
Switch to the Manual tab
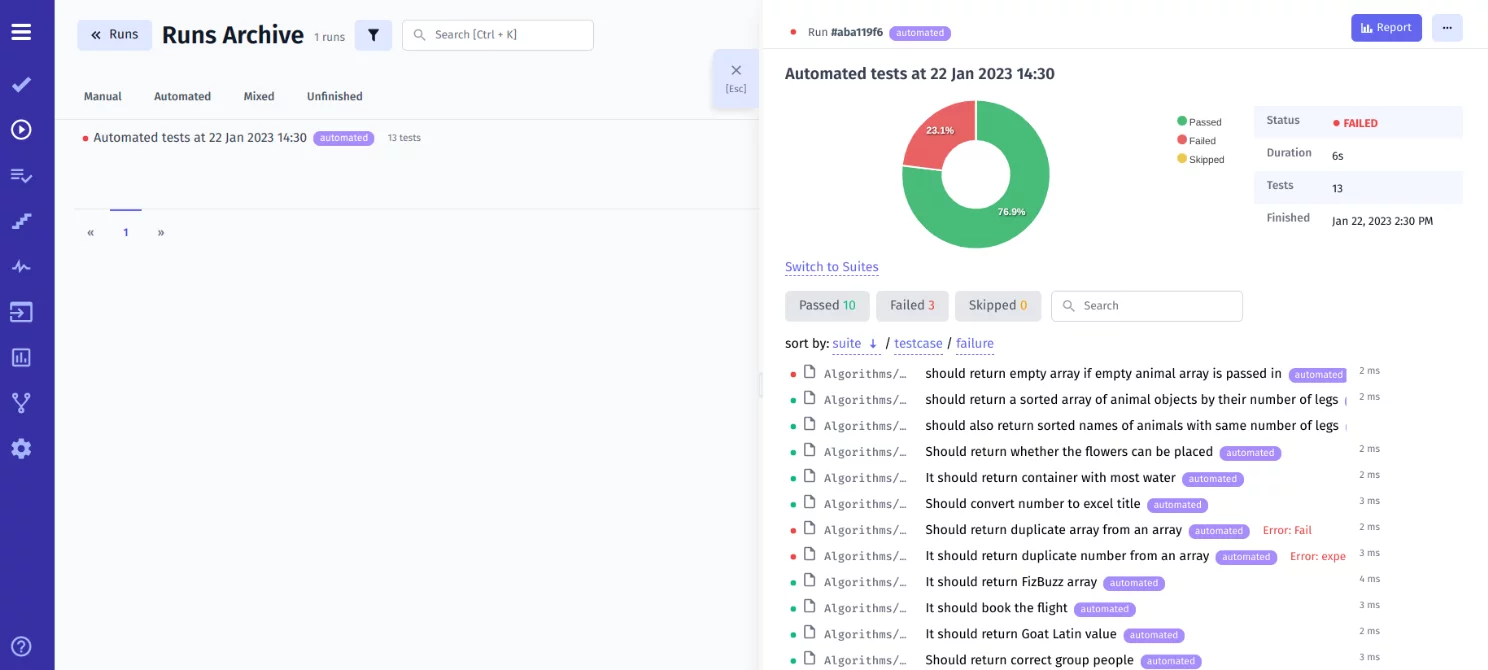click(x=102, y=96)
